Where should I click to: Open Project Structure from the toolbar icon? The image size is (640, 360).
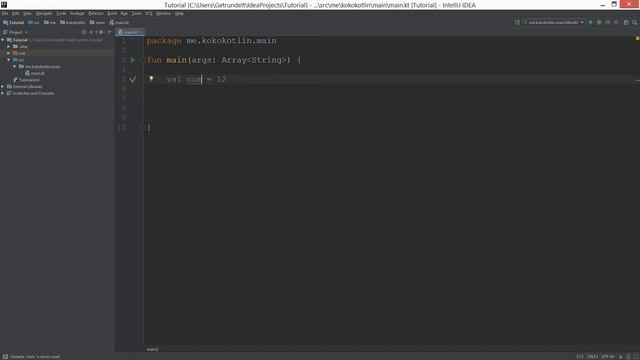click(626, 22)
